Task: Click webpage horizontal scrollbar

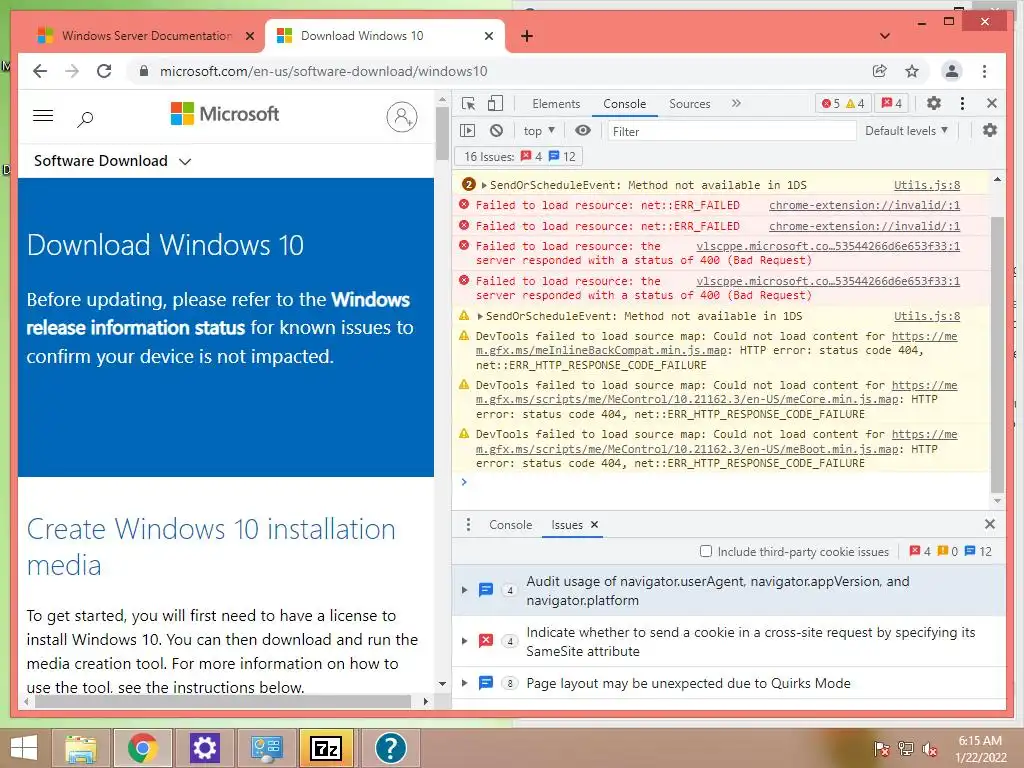Action: [223, 701]
